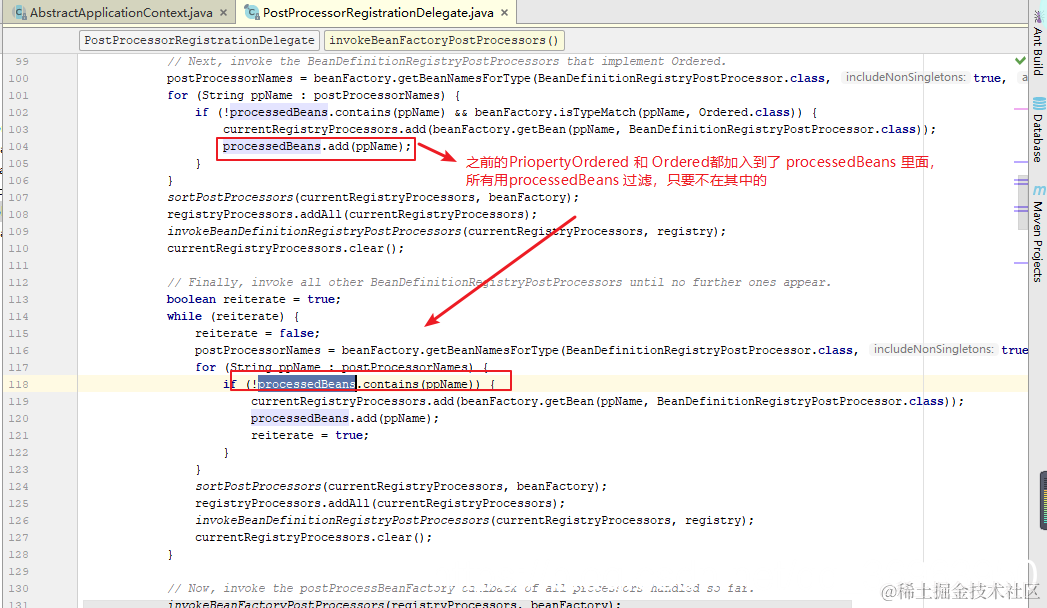Click the pink marker on the error stripe
Viewport: 1047px width, 608px height.
point(1020,108)
